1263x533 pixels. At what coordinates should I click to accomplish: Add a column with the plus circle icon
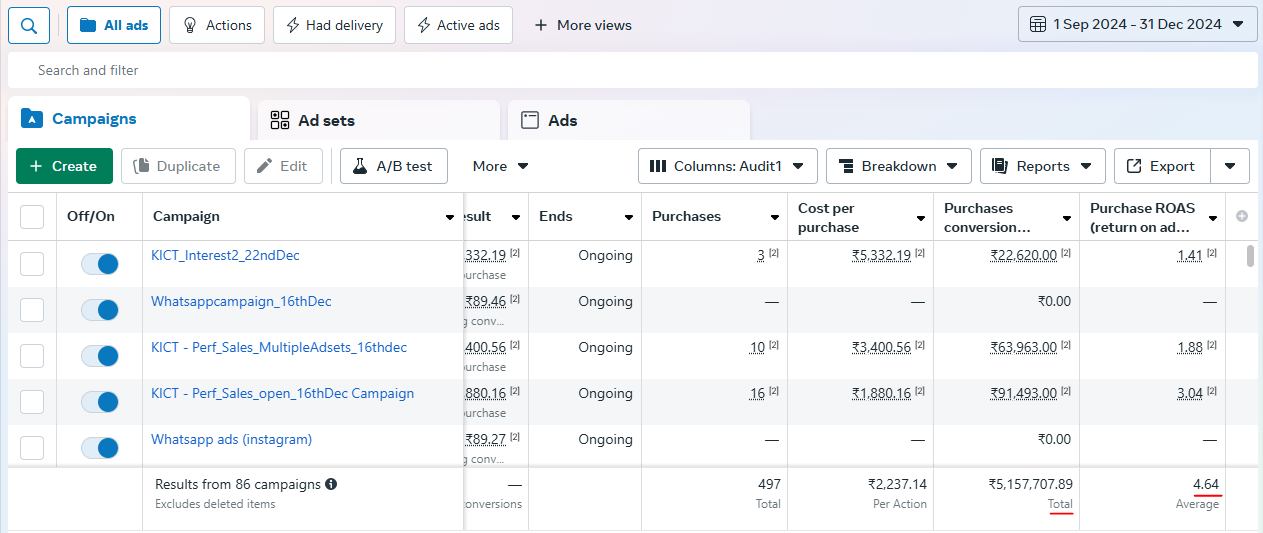[1242, 216]
